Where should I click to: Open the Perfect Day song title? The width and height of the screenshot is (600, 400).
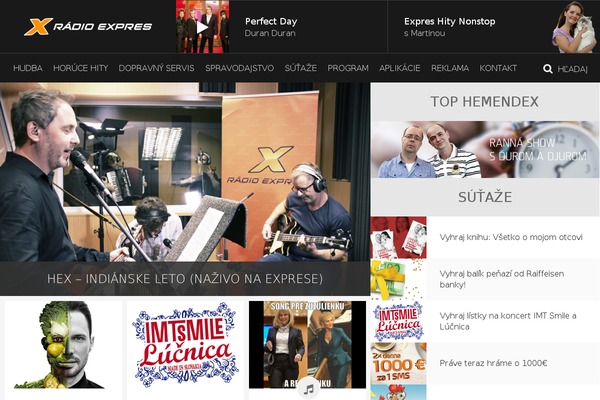(x=271, y=21)
